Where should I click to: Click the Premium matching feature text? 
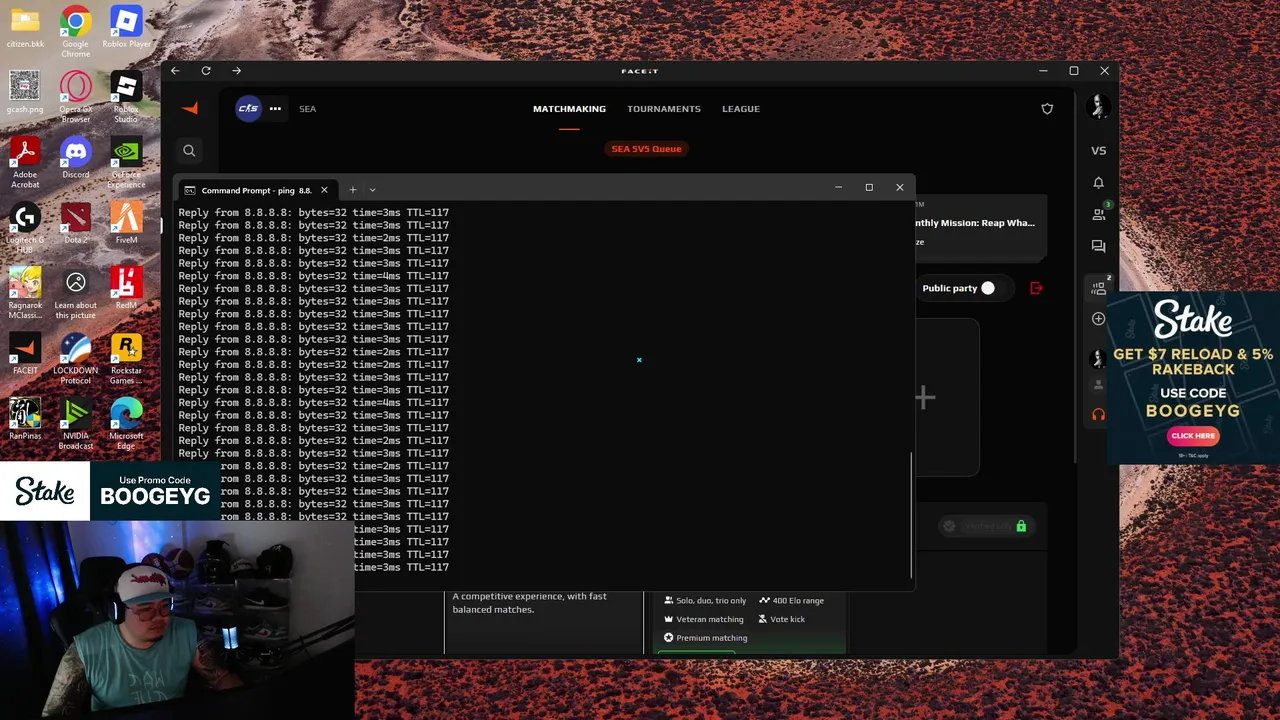point(711,638)
